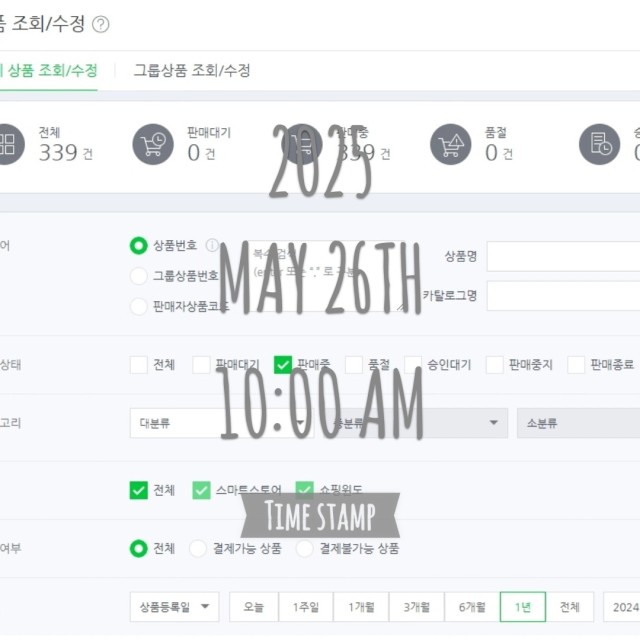Click the 오늘 period button
This screenshot has height=640, width=640.
[x=254, y=607]
